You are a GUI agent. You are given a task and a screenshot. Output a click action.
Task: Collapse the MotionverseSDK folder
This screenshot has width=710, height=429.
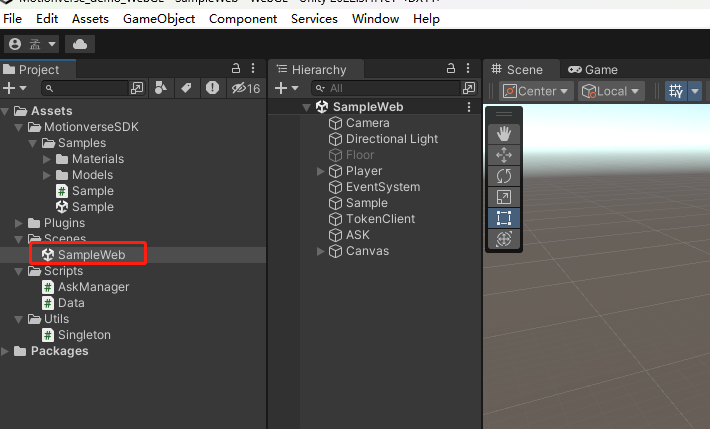click(x=19, y=127)
